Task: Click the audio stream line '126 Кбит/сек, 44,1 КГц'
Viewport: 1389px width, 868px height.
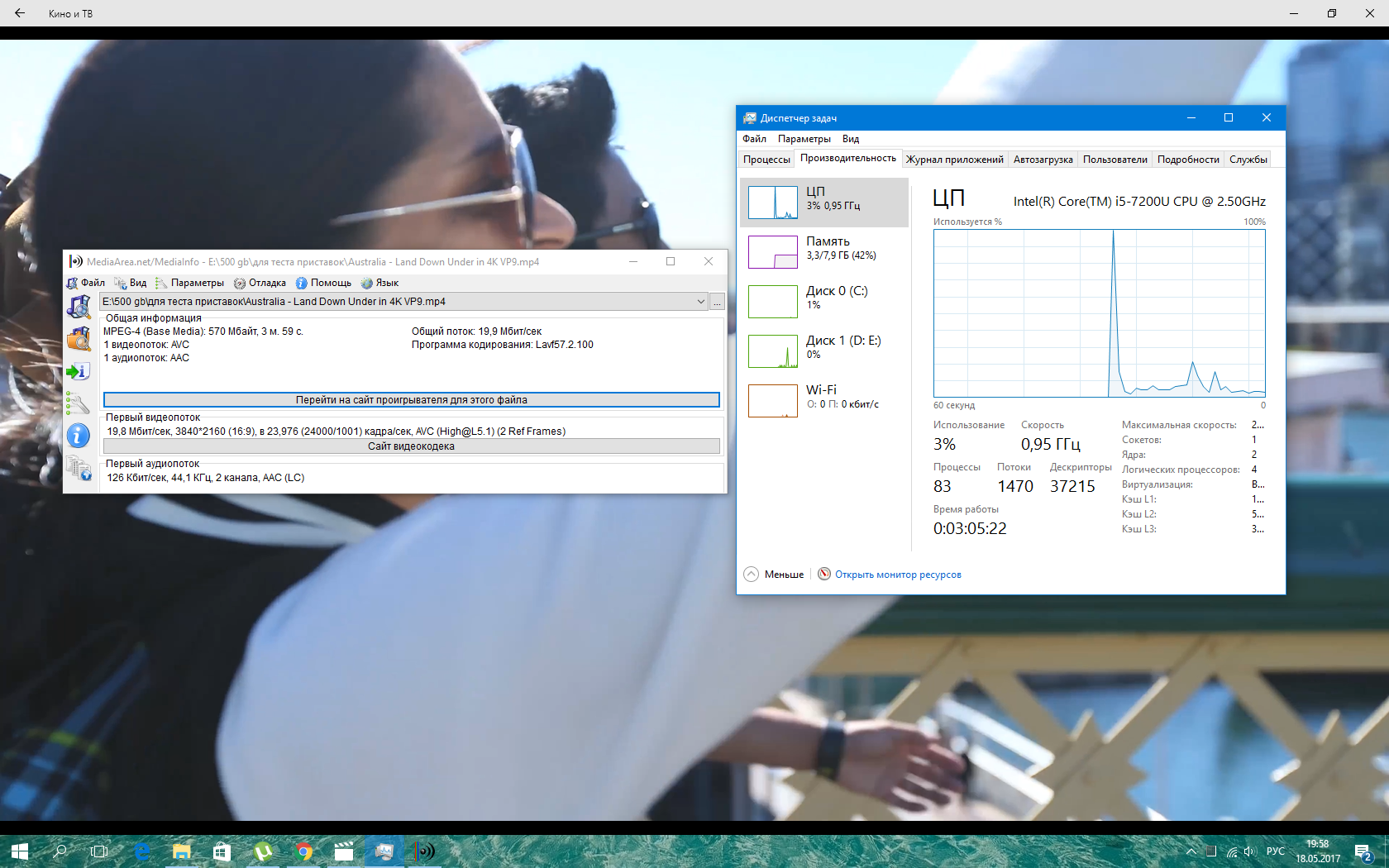Action: 206,478
